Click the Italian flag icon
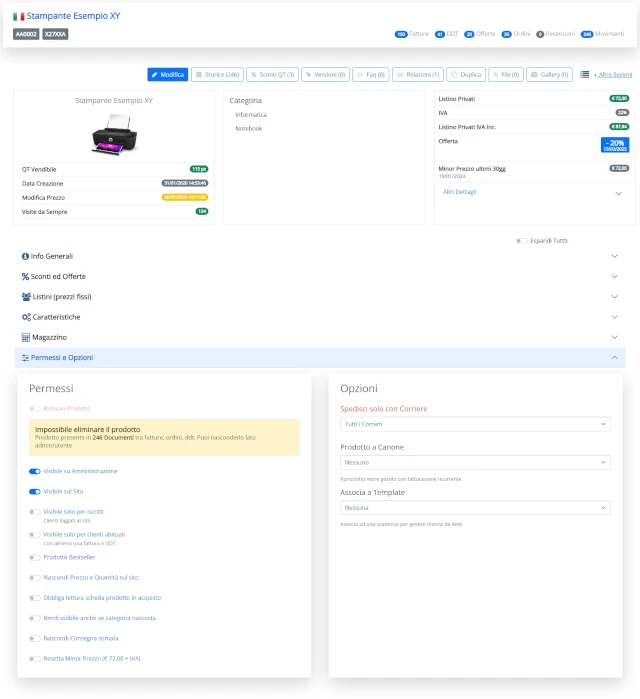Screen dimensions: 640x699 (18, 16)
